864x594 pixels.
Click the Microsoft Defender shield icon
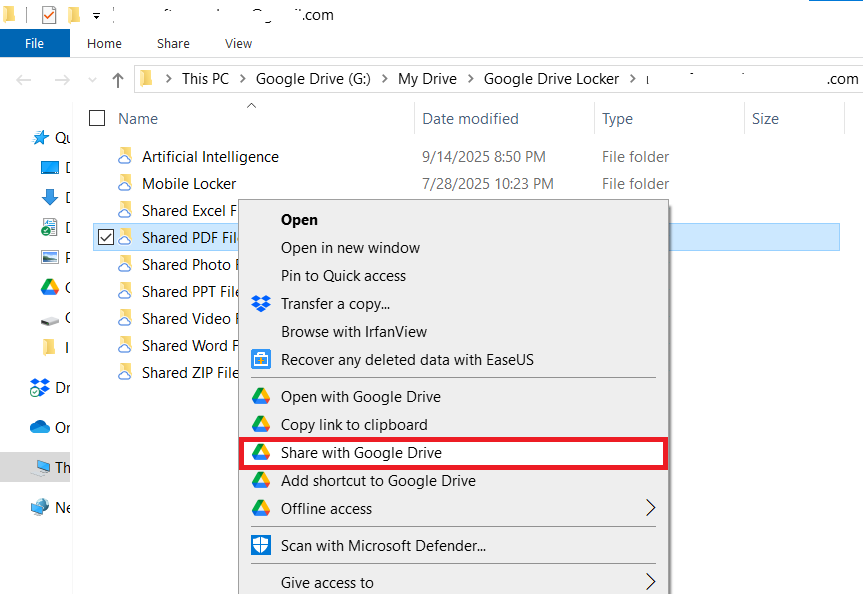[x=261, y=546]
